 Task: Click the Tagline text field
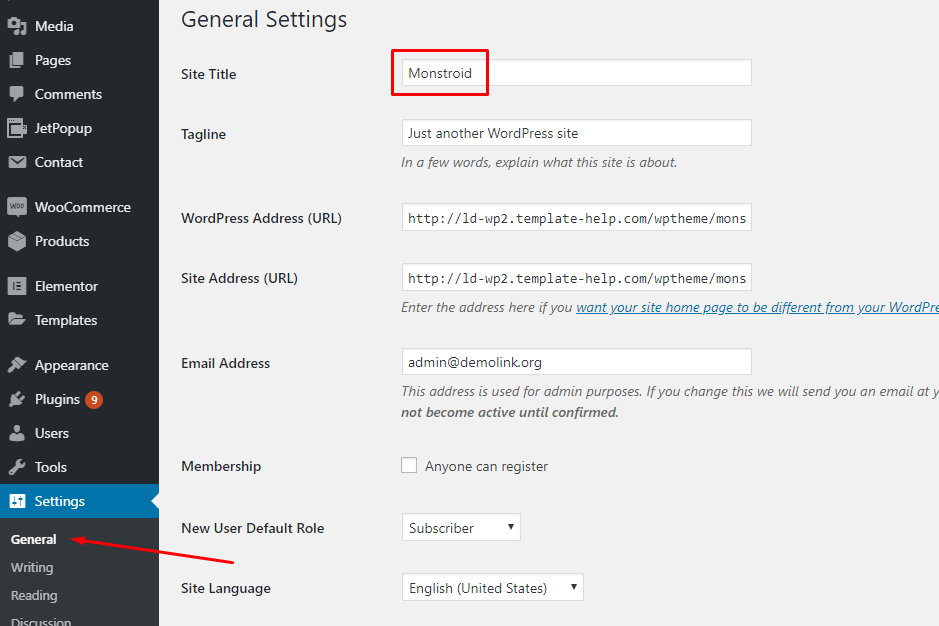coord(576,133)
